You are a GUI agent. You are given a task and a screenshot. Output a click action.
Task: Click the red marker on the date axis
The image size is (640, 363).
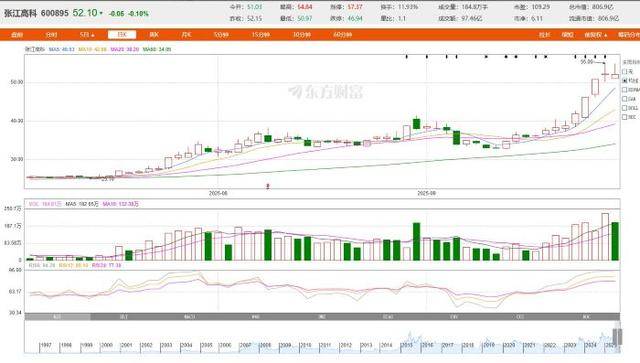268,186
